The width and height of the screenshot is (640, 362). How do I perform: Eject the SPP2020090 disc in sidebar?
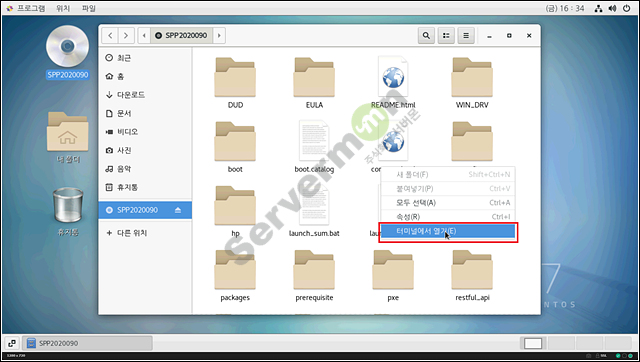pos(178,210)
